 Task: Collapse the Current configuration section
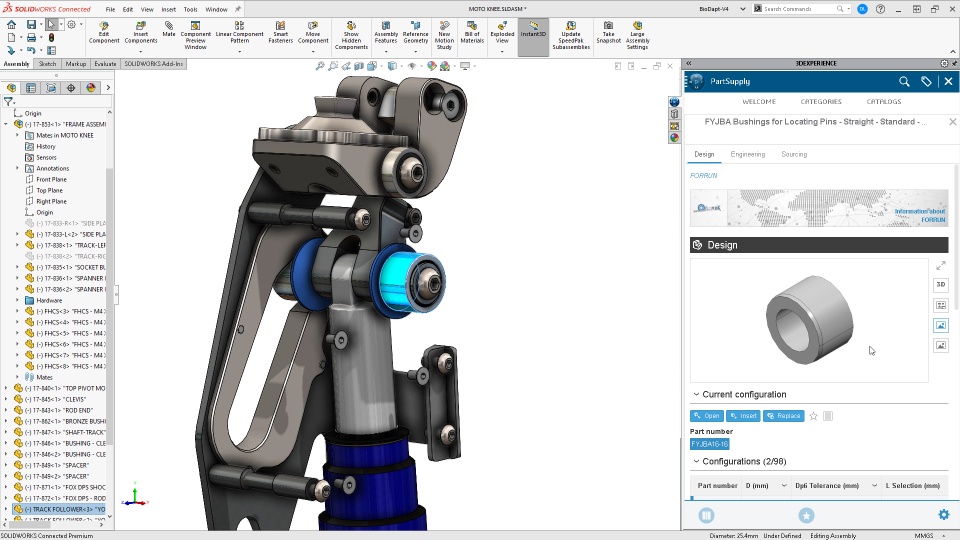pos(696,395)
